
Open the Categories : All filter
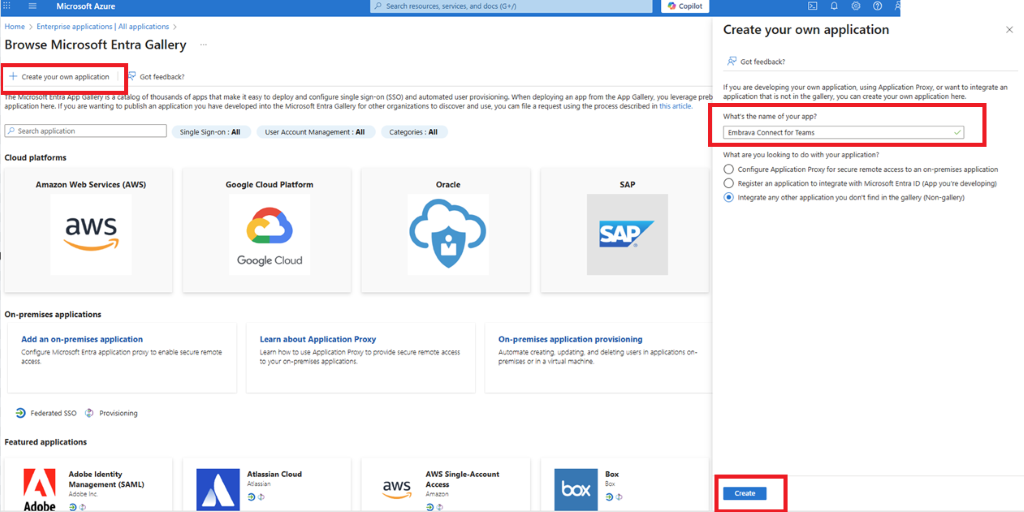[414, 132]
